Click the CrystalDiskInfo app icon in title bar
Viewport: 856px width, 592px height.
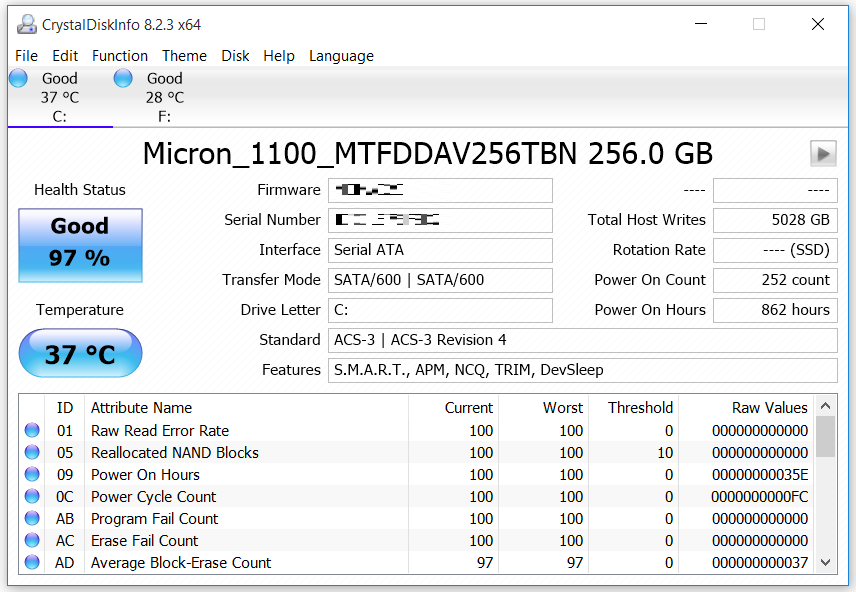point(27,24)
